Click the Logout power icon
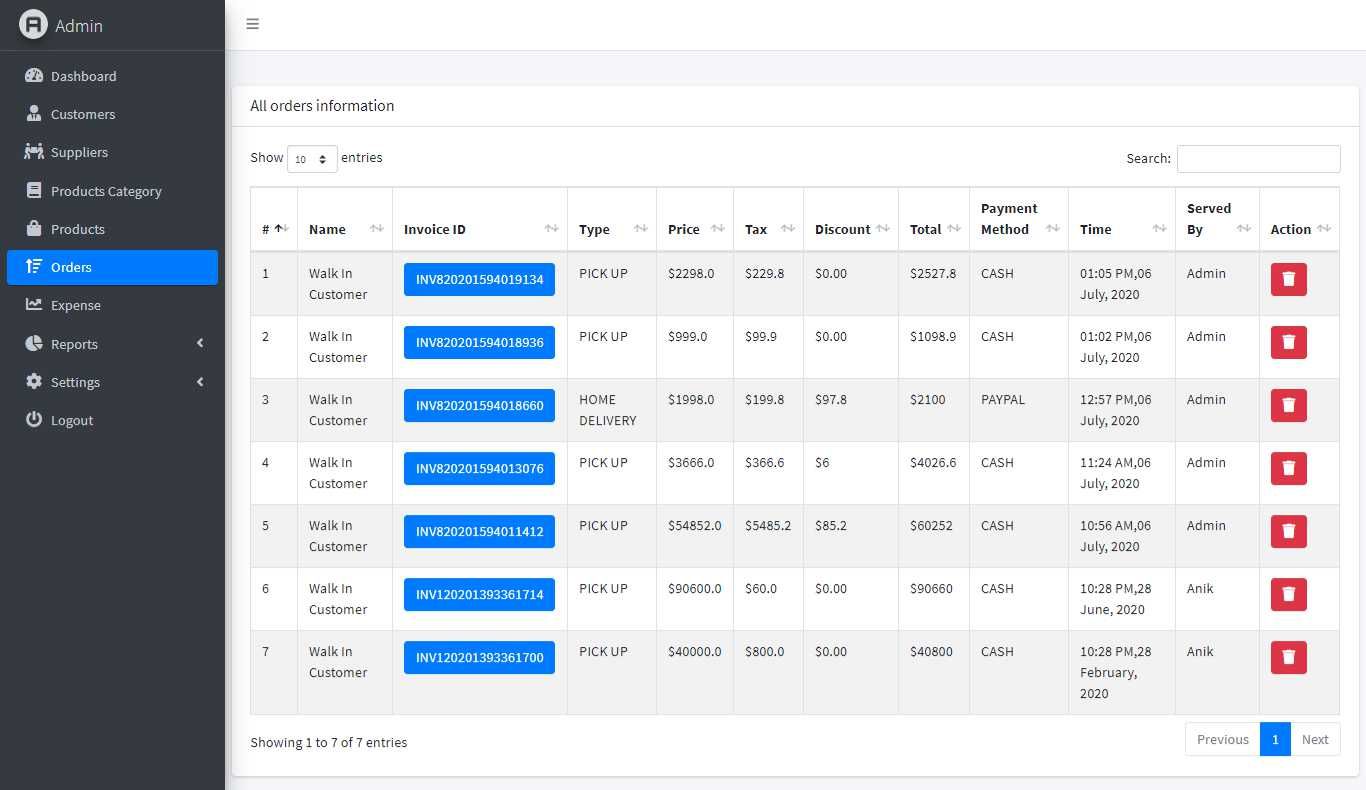The image size is (1366, 790). click(34, 420)
